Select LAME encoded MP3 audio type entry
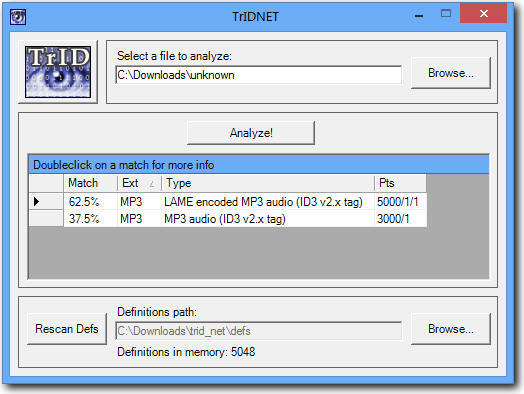 click(268, 202)
